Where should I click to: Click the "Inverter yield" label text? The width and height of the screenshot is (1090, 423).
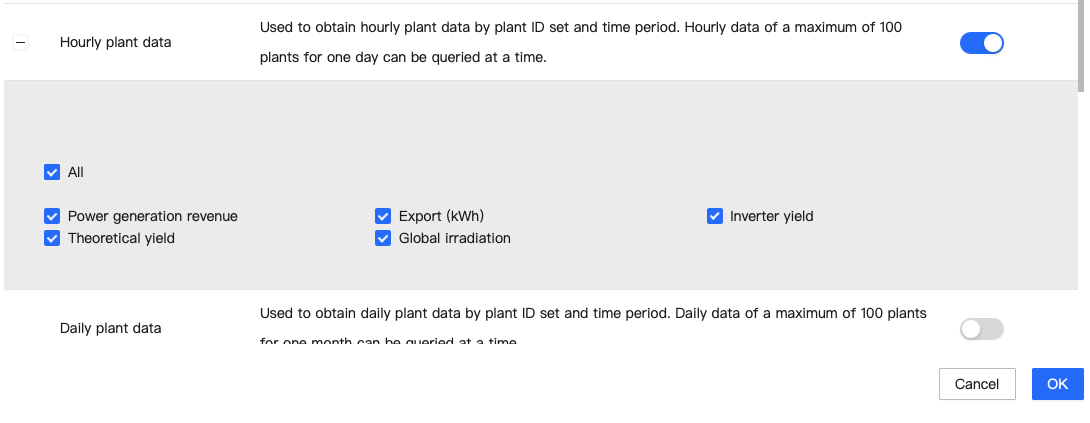point(771,216)
